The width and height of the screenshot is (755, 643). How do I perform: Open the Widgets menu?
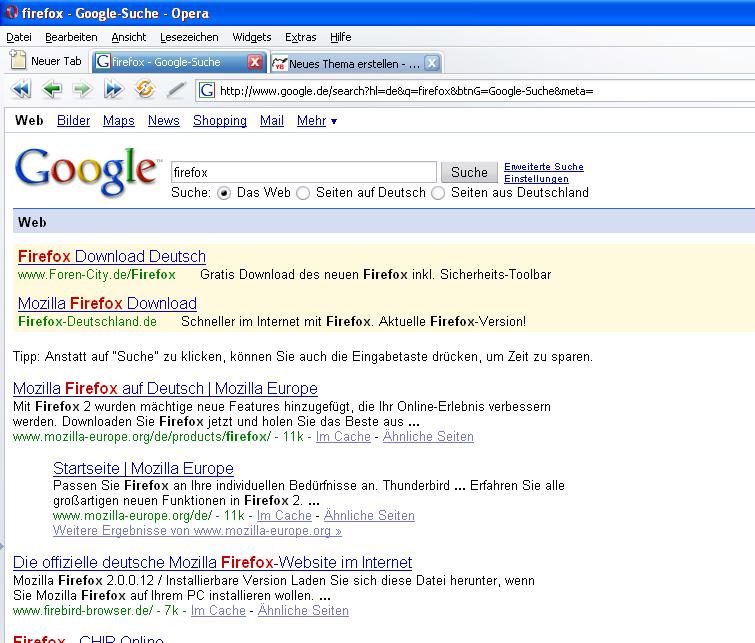coord(252,37)
